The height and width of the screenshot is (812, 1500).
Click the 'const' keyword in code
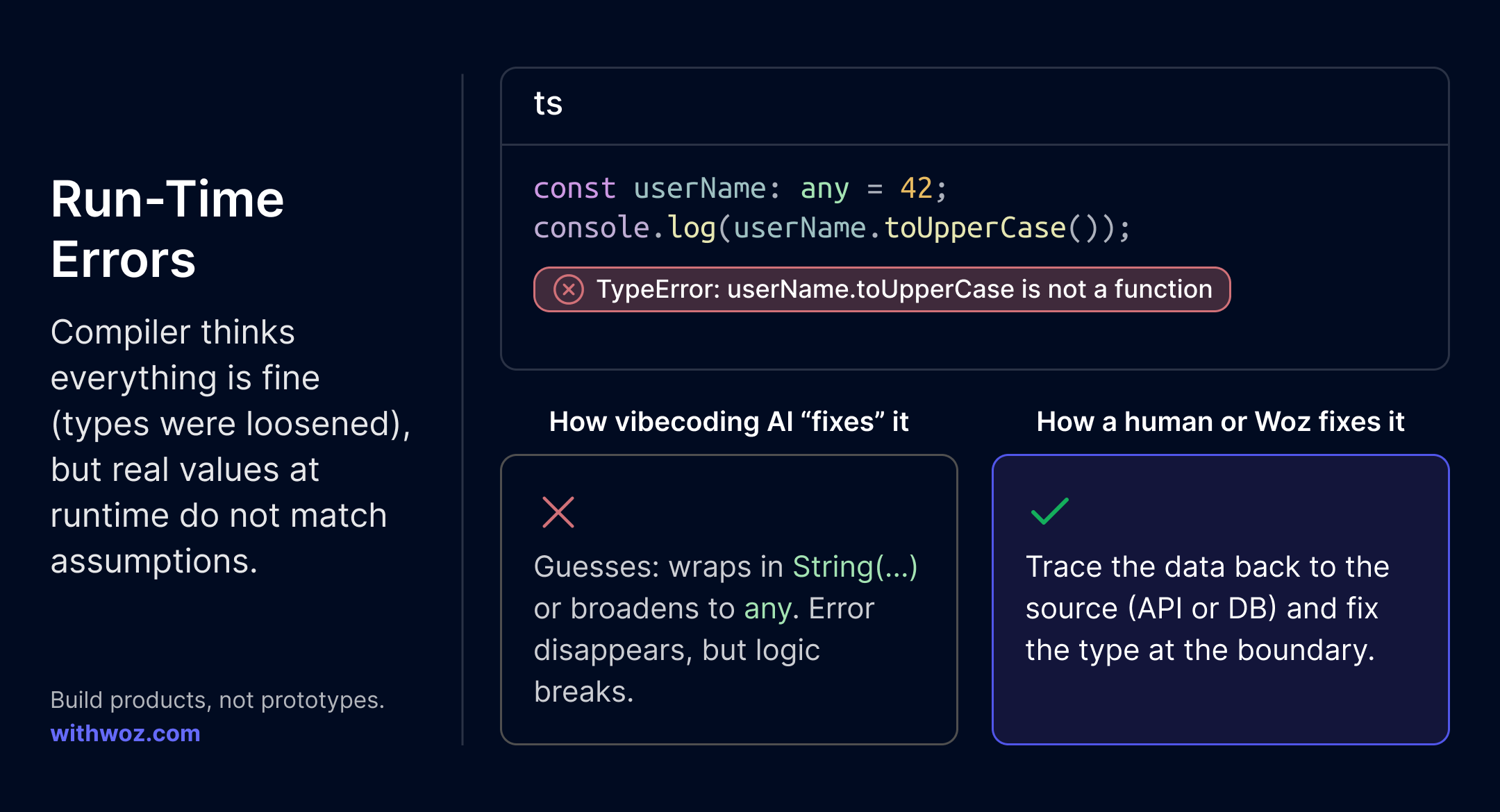point(574,189)
